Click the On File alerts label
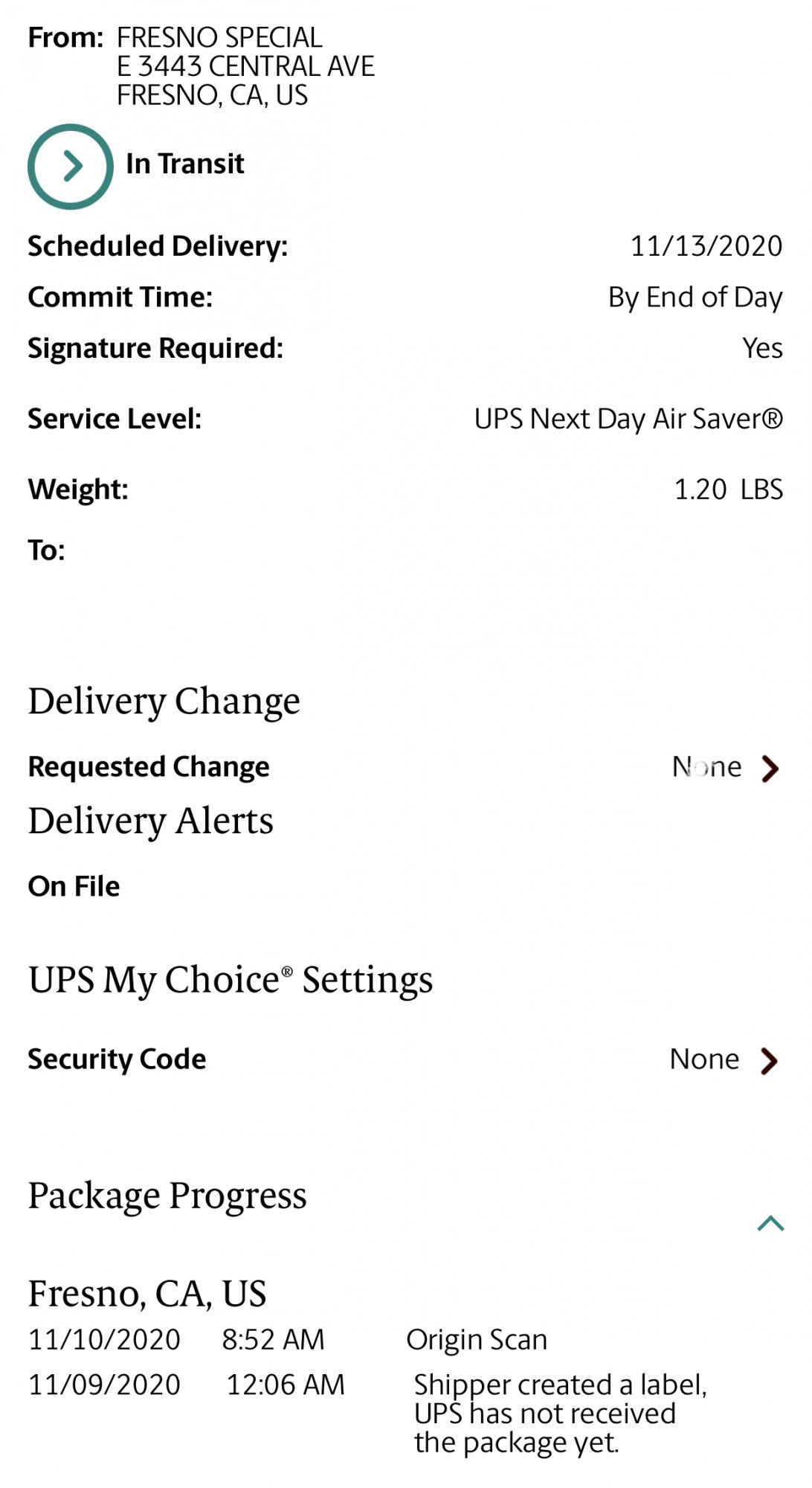The height and width of the screenshot is (1488, 812). pos(74,886)
